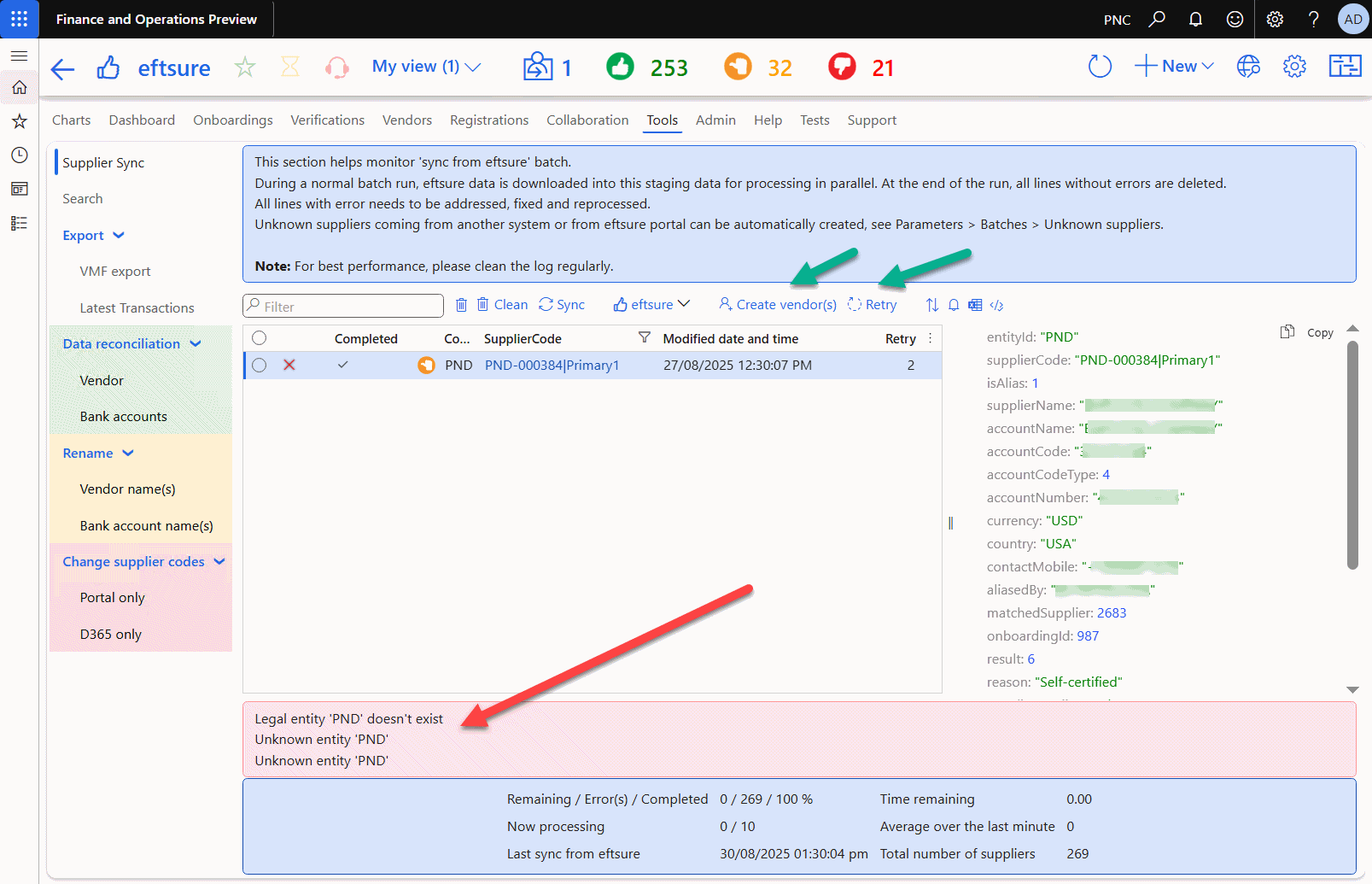Click the sort arrows icon in toolbar
The width and height of the screenshot is (1372, 884).
pyautogui.click(x=931, y=305)
